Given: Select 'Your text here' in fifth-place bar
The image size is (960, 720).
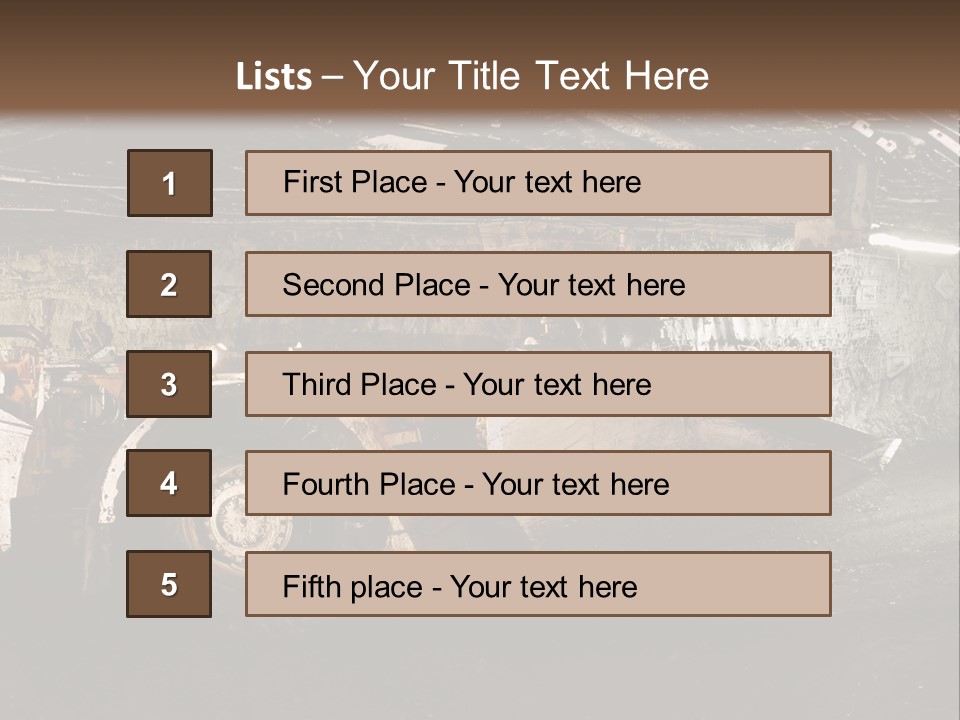Looking at the screenshot, I should tap(543, 586).
